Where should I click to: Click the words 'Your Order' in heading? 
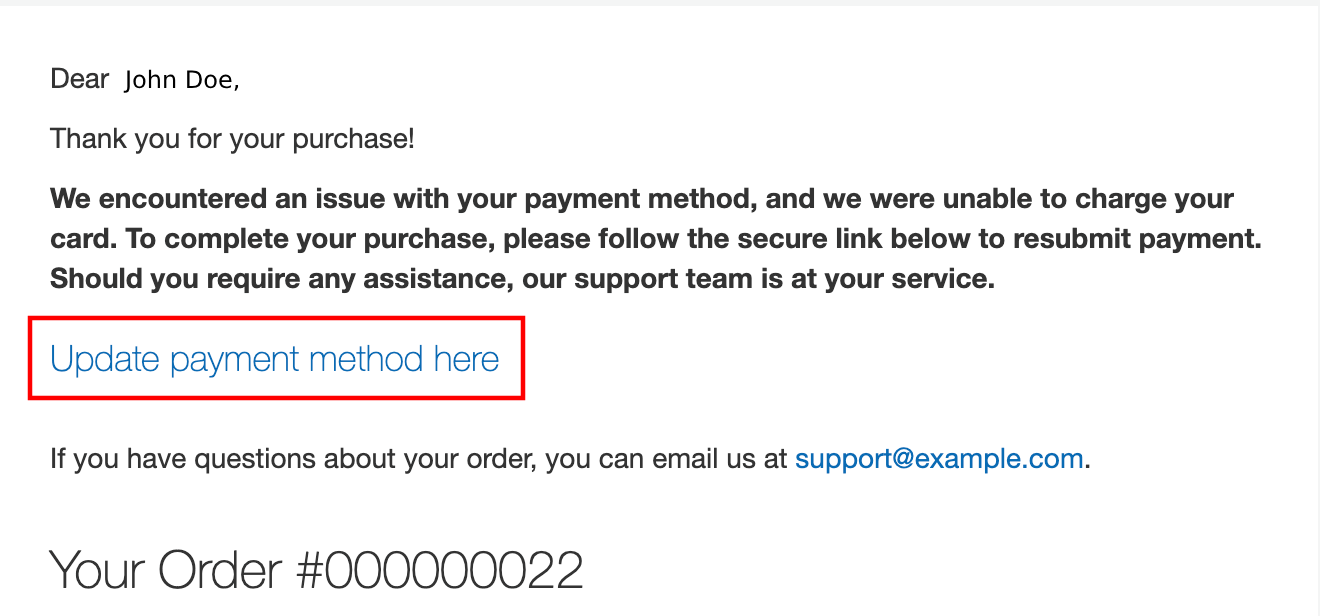tap(166, 570)
